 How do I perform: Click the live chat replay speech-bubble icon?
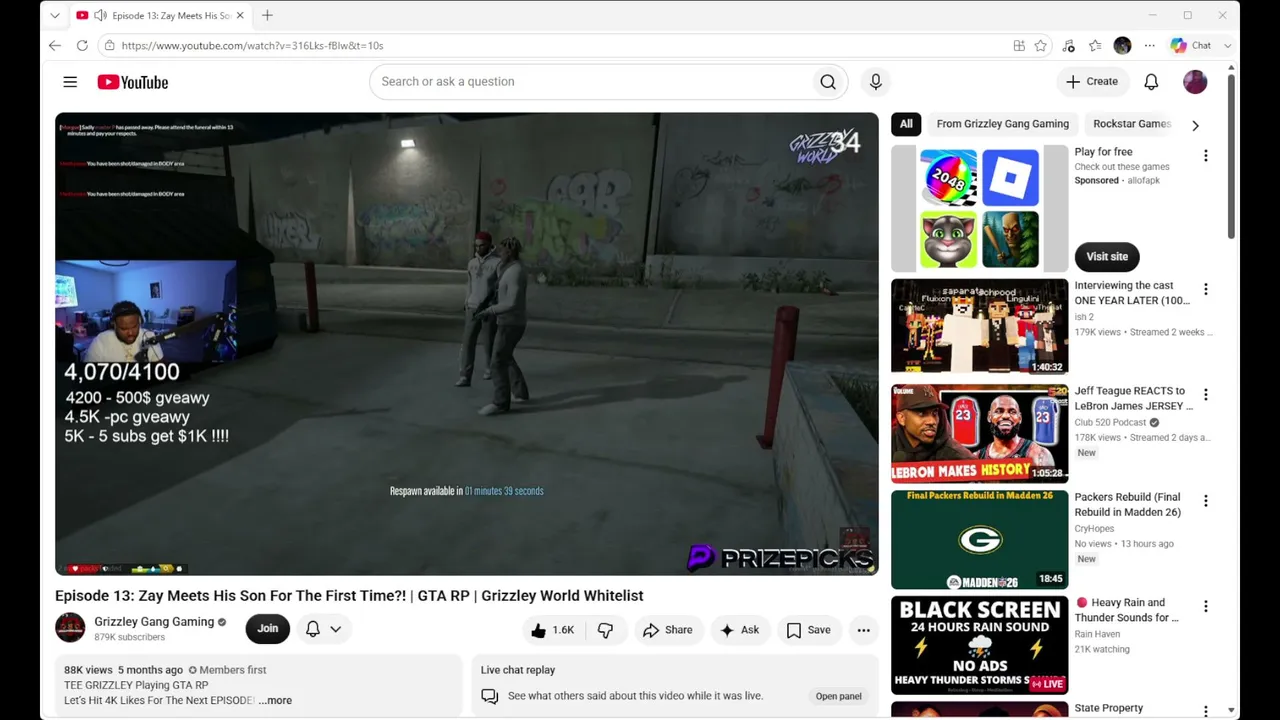coord(489,696)
